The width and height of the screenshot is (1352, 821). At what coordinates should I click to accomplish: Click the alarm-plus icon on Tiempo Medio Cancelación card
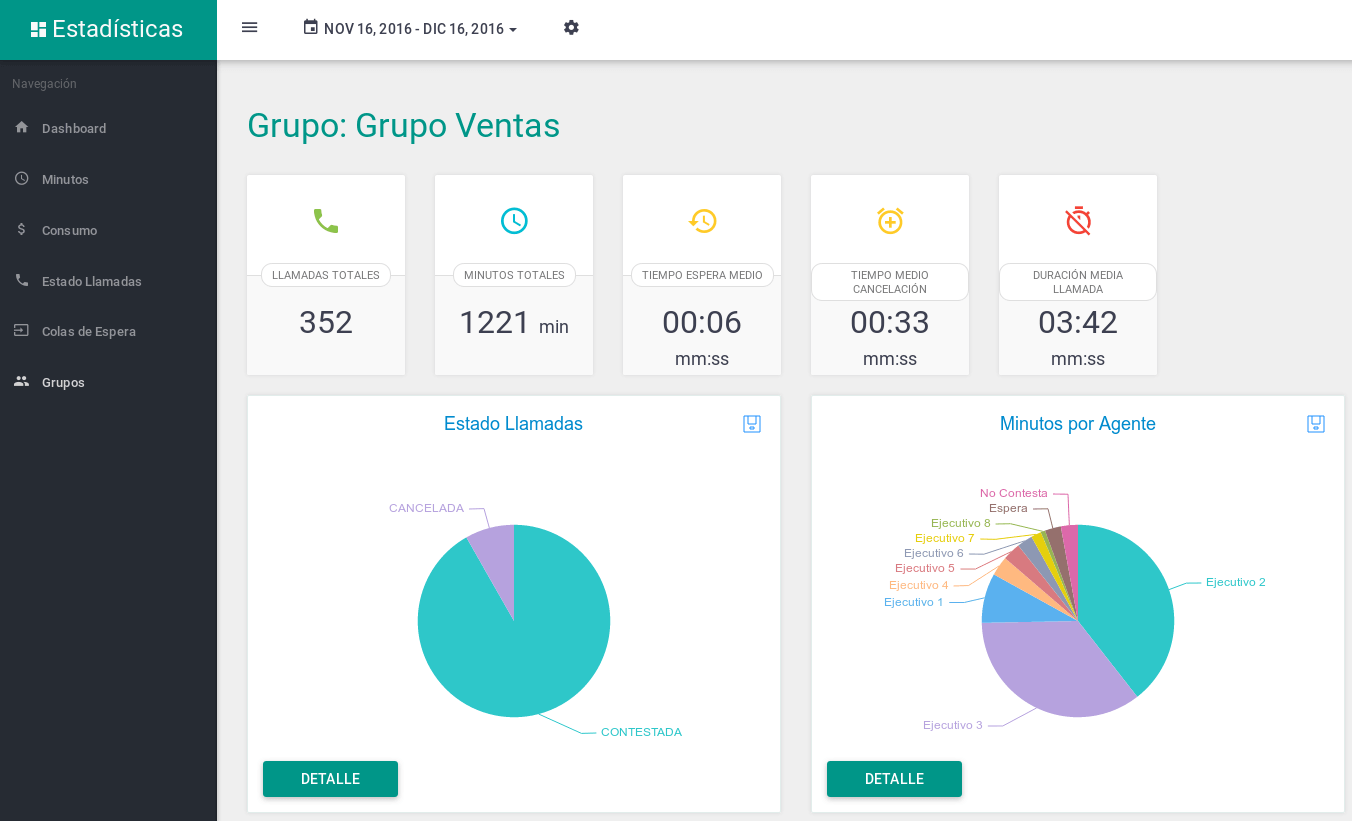[x=890, y=221]
